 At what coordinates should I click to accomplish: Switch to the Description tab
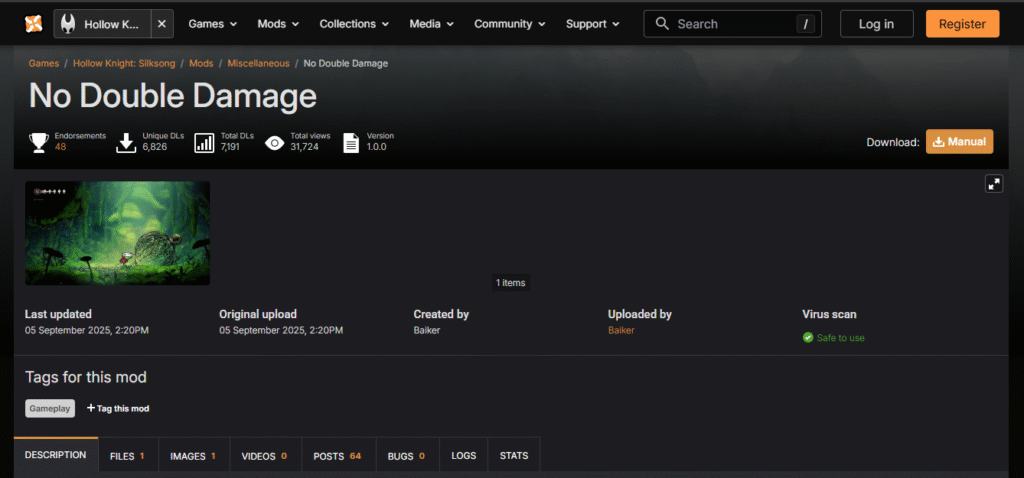(x=56, y=455)
